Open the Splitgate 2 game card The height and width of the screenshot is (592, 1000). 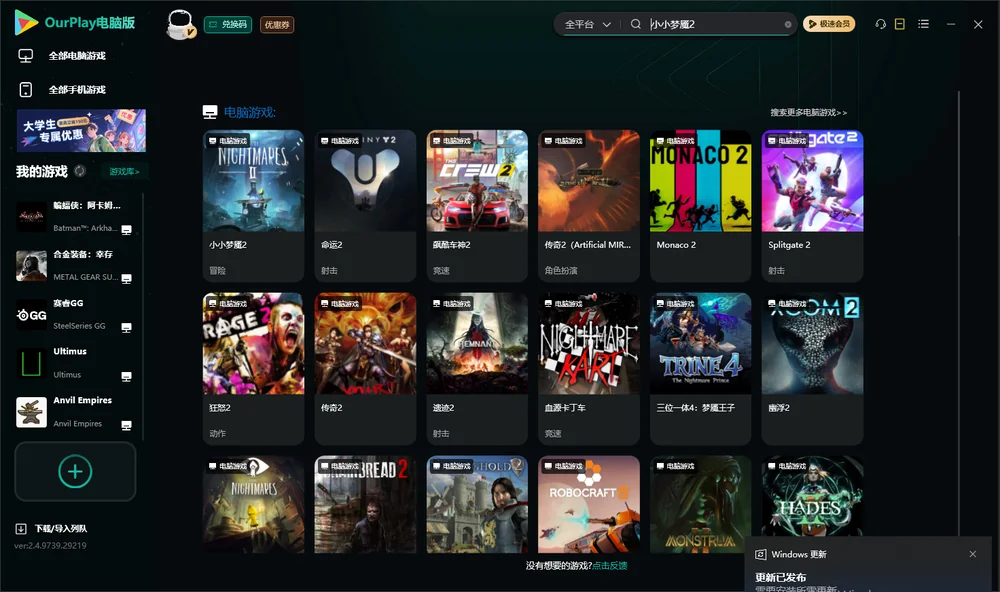(x=812, y=205)
